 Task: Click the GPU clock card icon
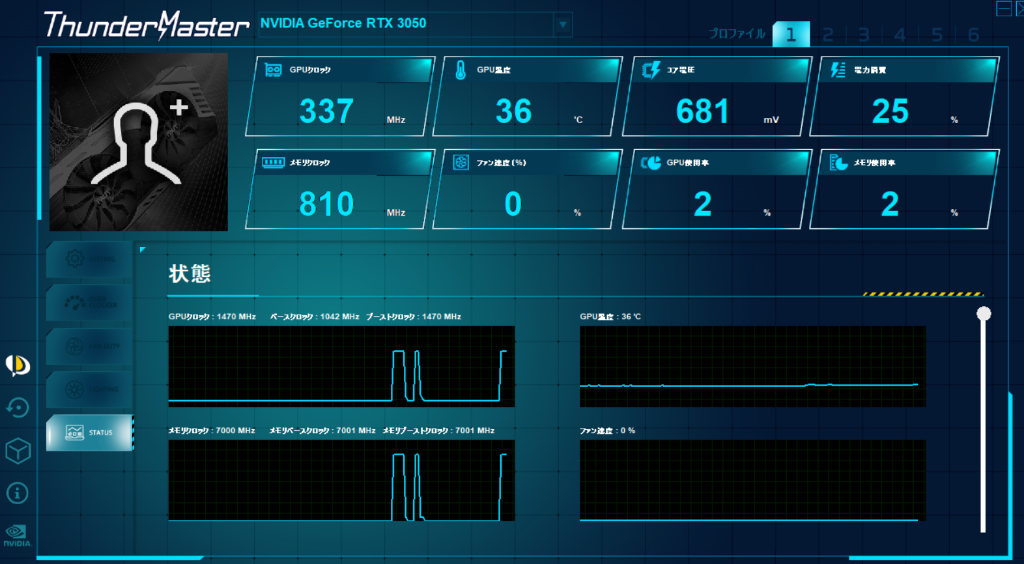[273, 70]
